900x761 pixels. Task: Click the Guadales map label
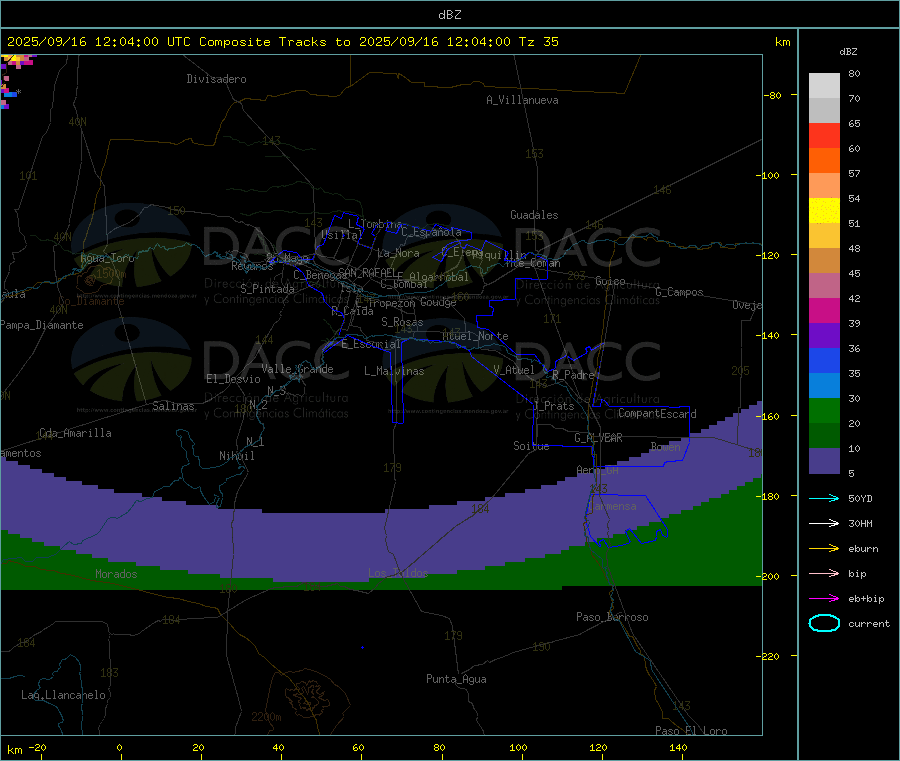[534, 215]
